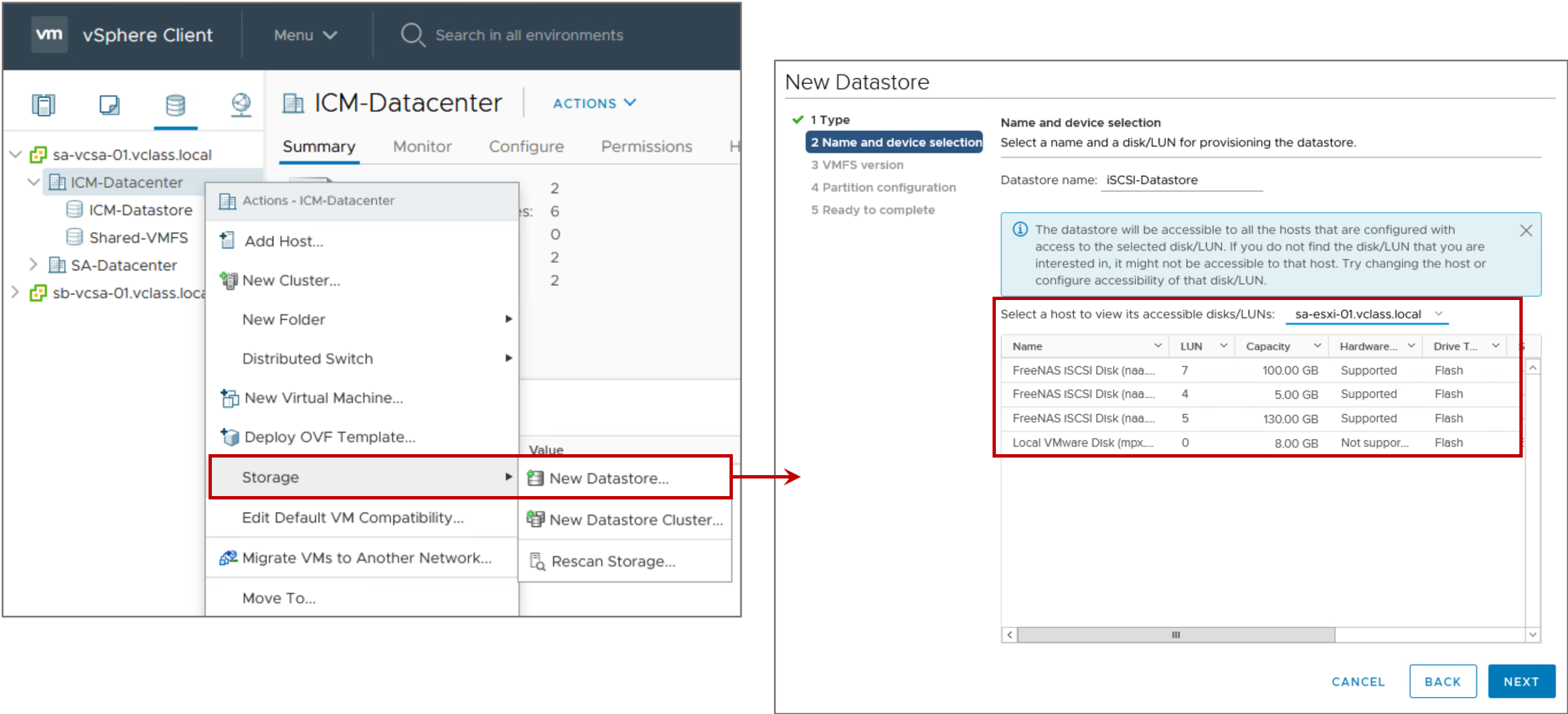This screenshot has height=714, width=1568.
Task: Click the horizontal scrollbar thumb of disk table
Action: pos(1176,635)
